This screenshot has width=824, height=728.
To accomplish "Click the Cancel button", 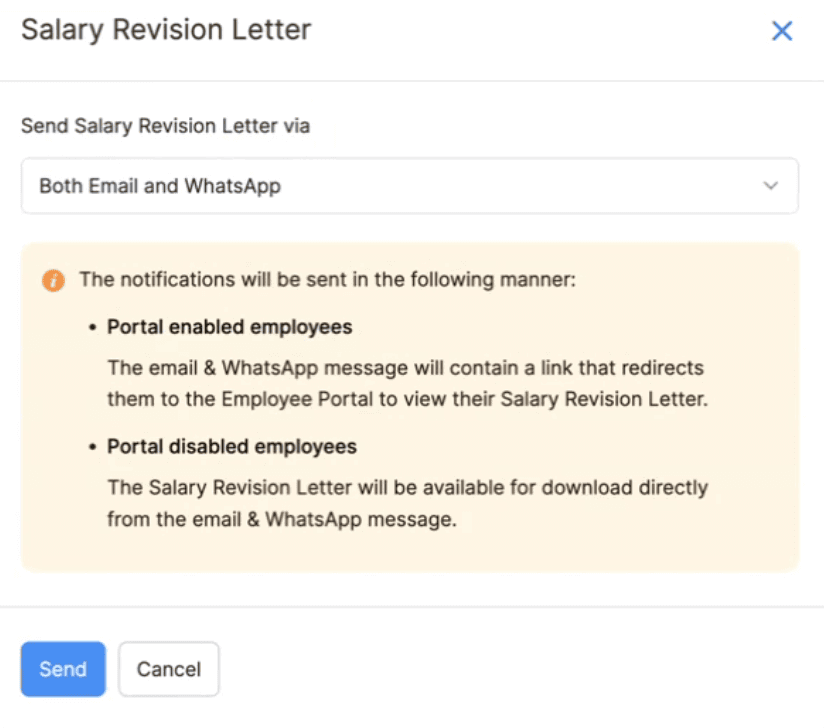I will coord(168,669).
